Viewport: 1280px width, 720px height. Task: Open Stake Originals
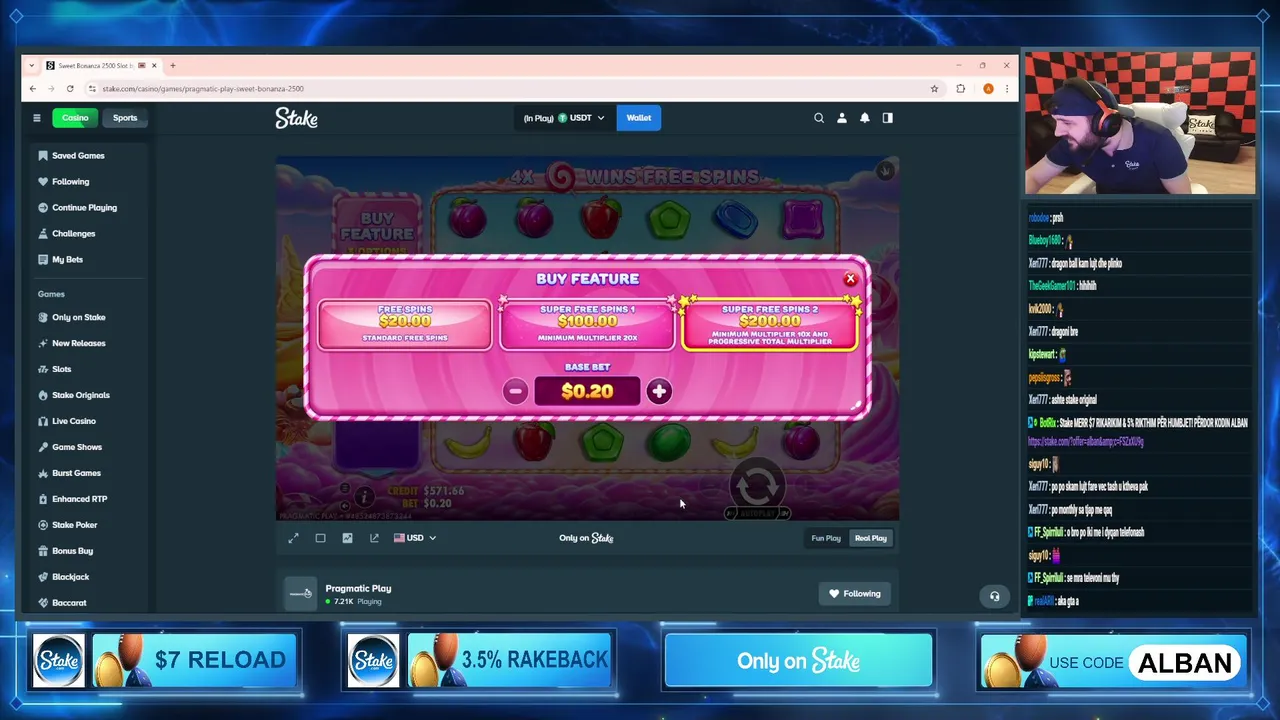pyautogui.click(x=80, y=395)
